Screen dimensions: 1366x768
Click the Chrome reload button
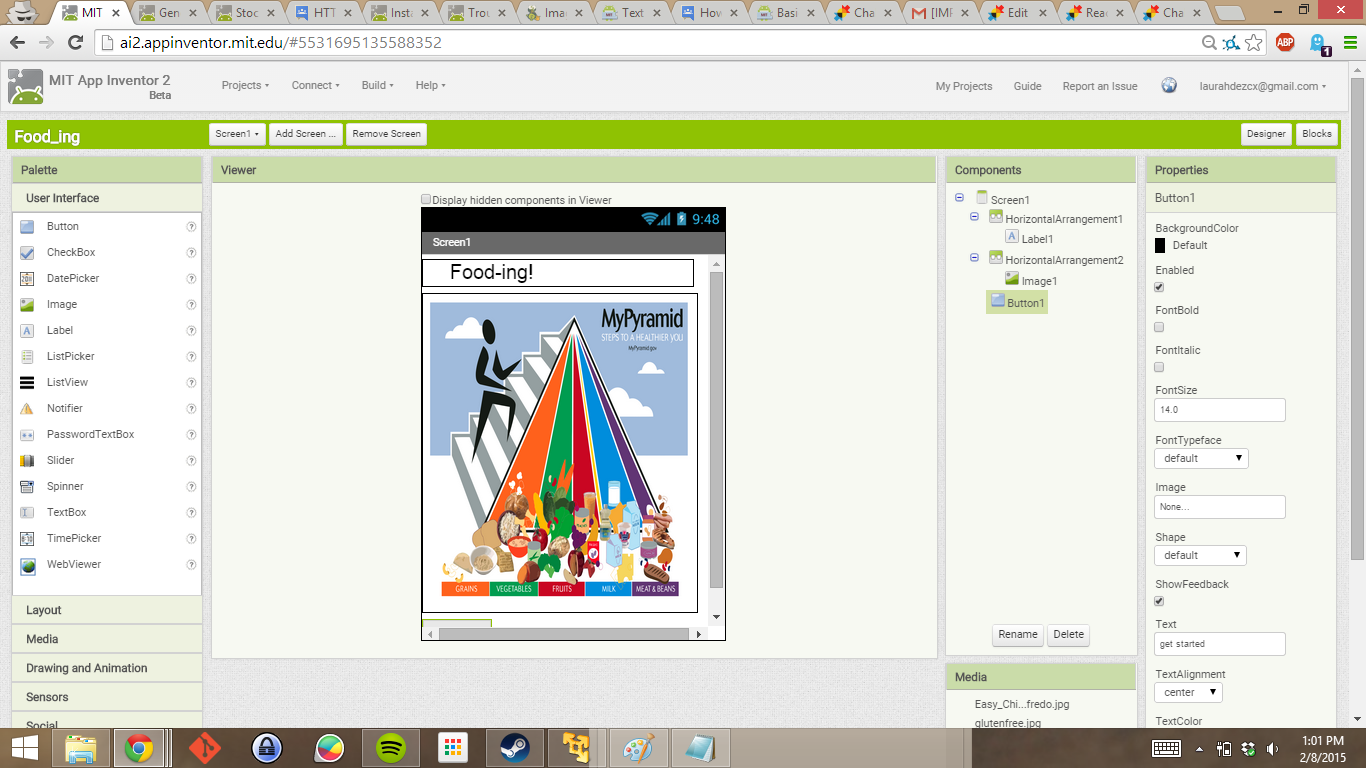point(75,43)
